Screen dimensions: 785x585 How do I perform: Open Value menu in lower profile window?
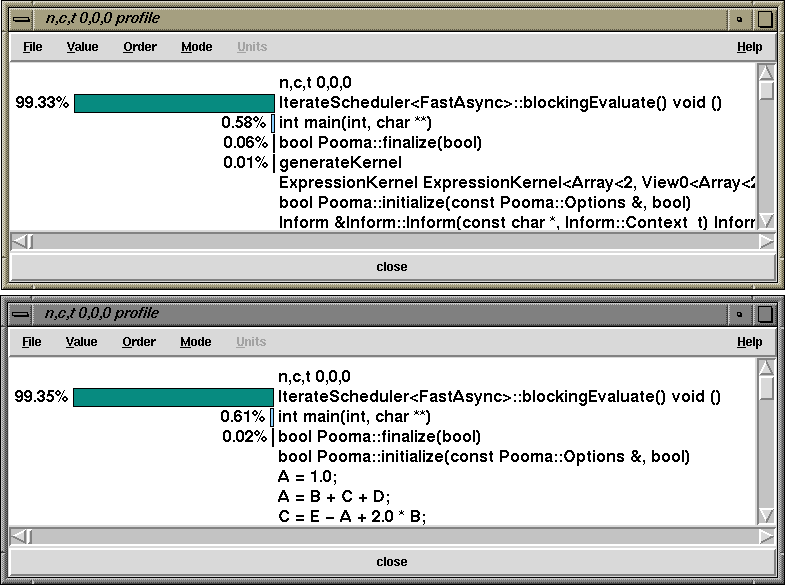coord(81,342)
